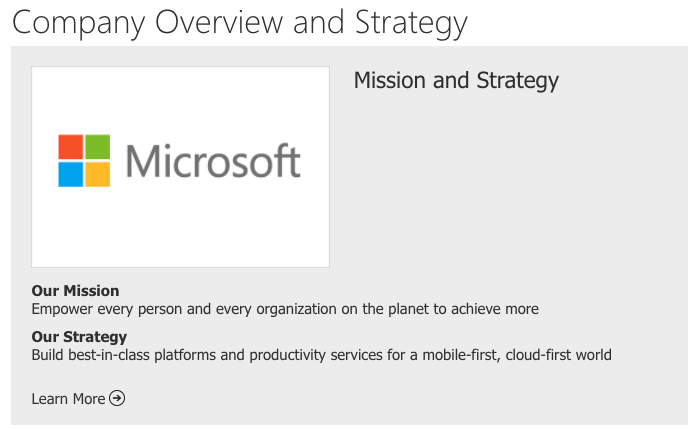Open the Mission and Strategy heading
Viewport: 688px width, 430px height.
pos(456,81)
